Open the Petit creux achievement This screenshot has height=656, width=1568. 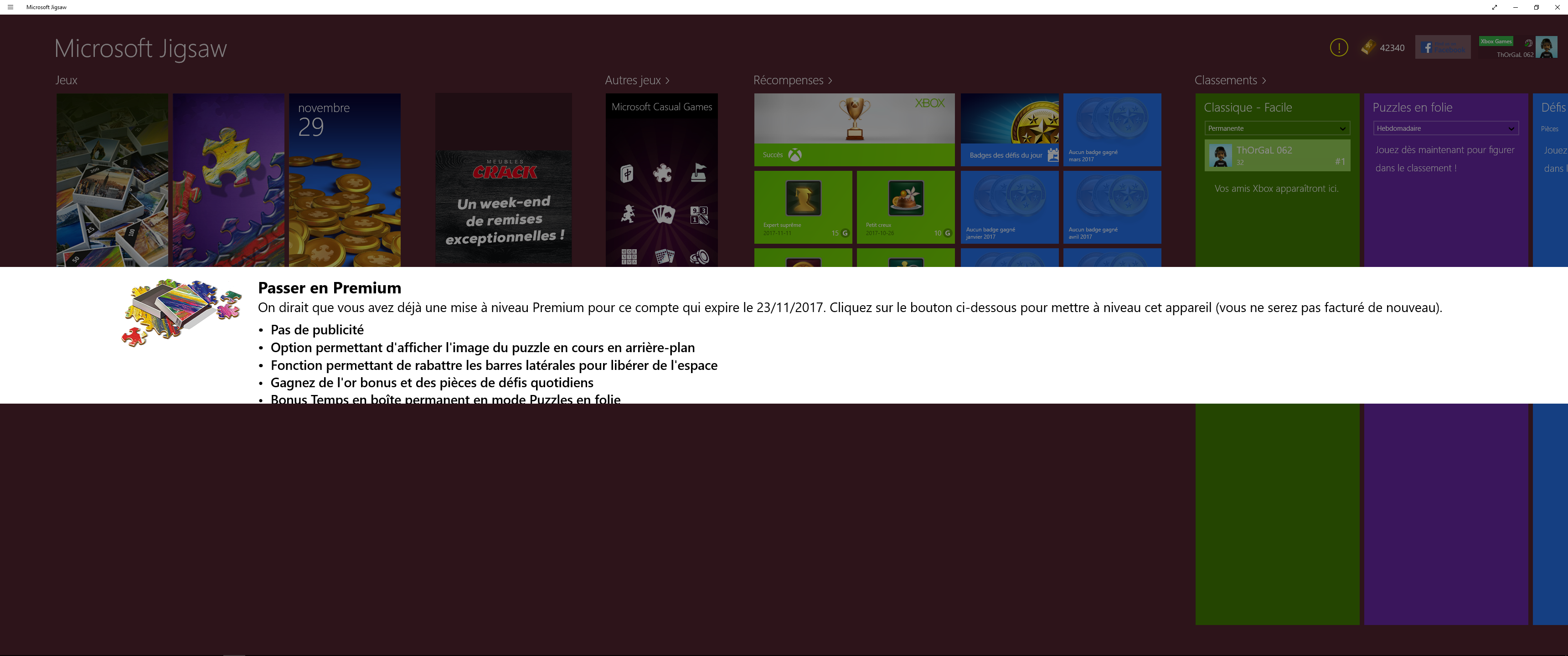coord(906,208)
